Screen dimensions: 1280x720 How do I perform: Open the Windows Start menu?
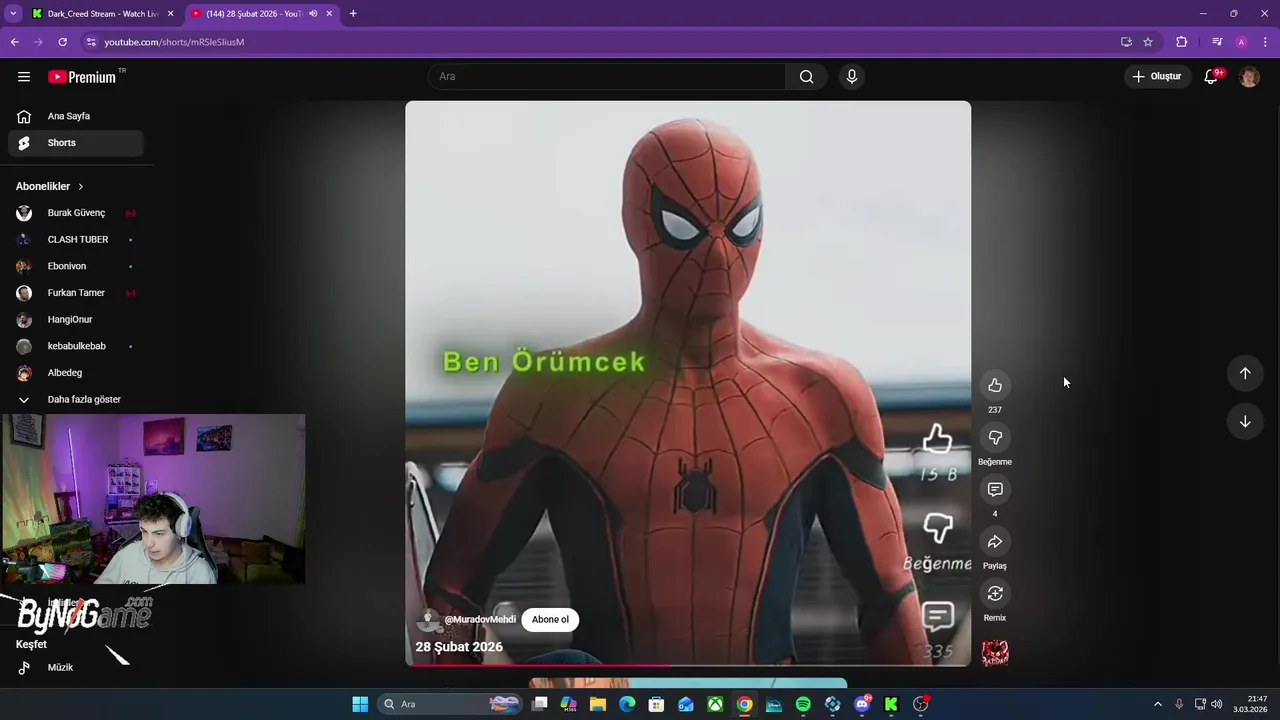pos(360,704)
